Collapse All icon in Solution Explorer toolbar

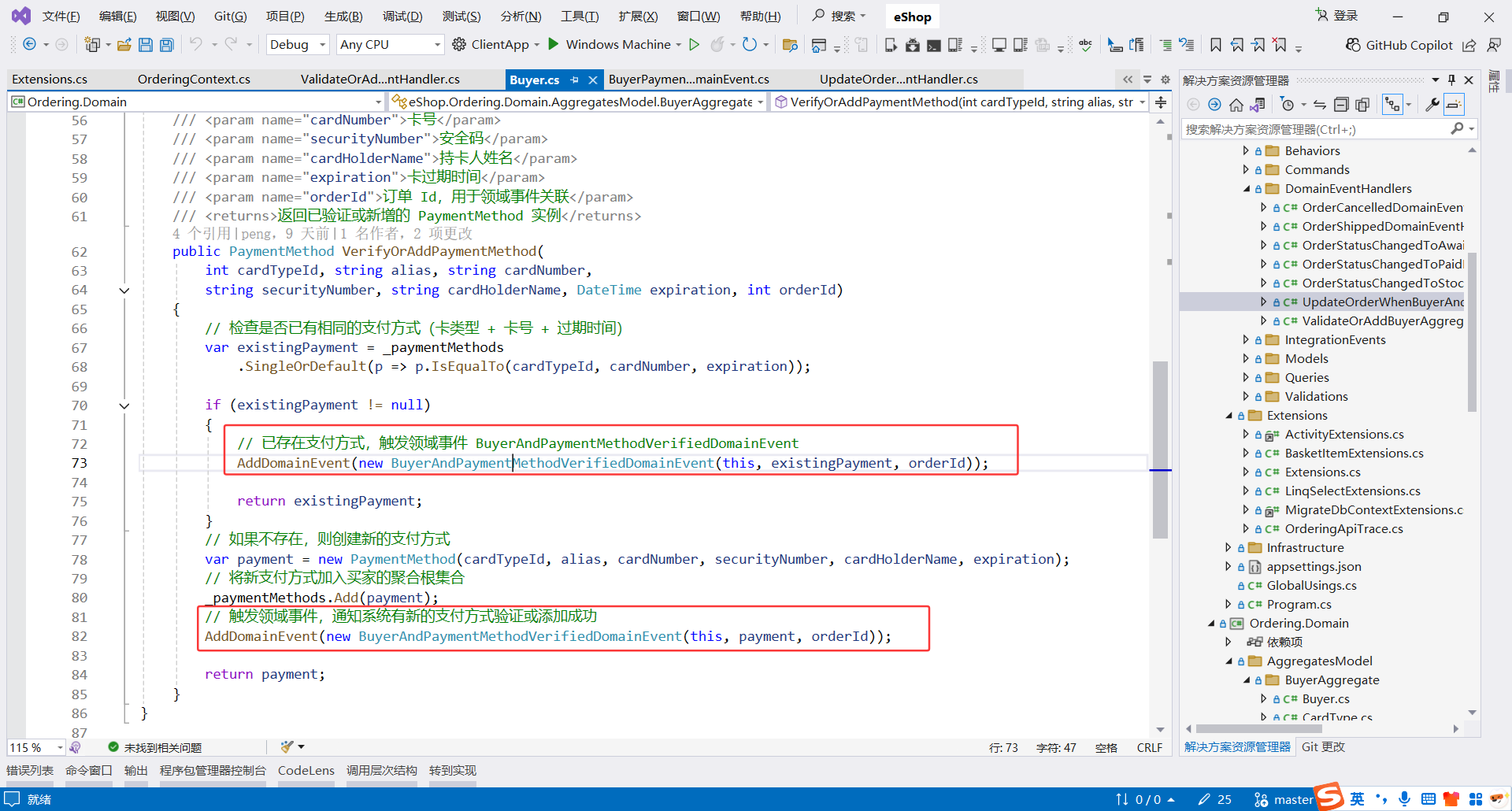pyautogui.click(x=1341, y=105)
